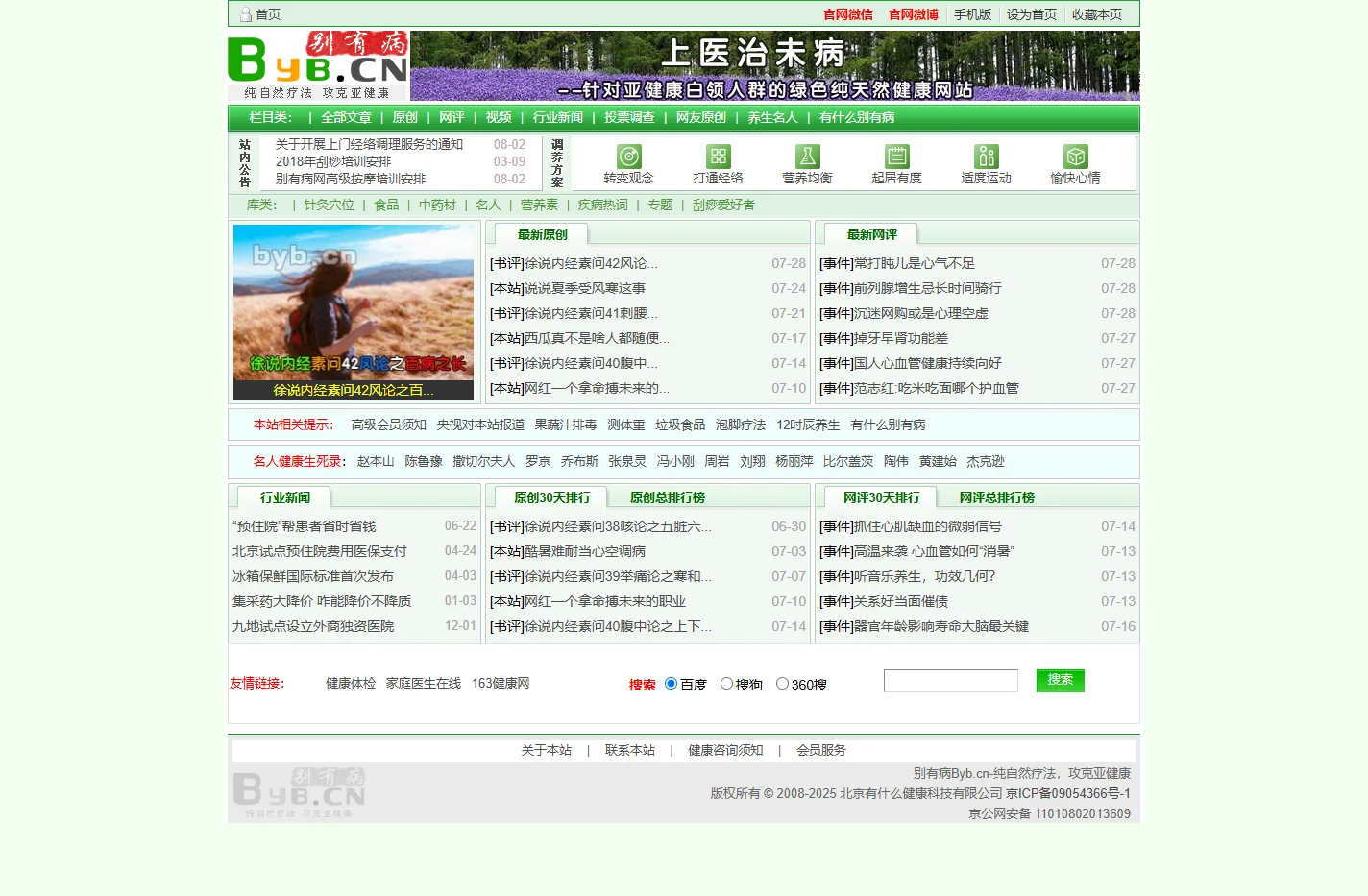Open 视频 in the green menu bar
The height and width of the screenshot is (896, 1368).
(x=499, y=117)
